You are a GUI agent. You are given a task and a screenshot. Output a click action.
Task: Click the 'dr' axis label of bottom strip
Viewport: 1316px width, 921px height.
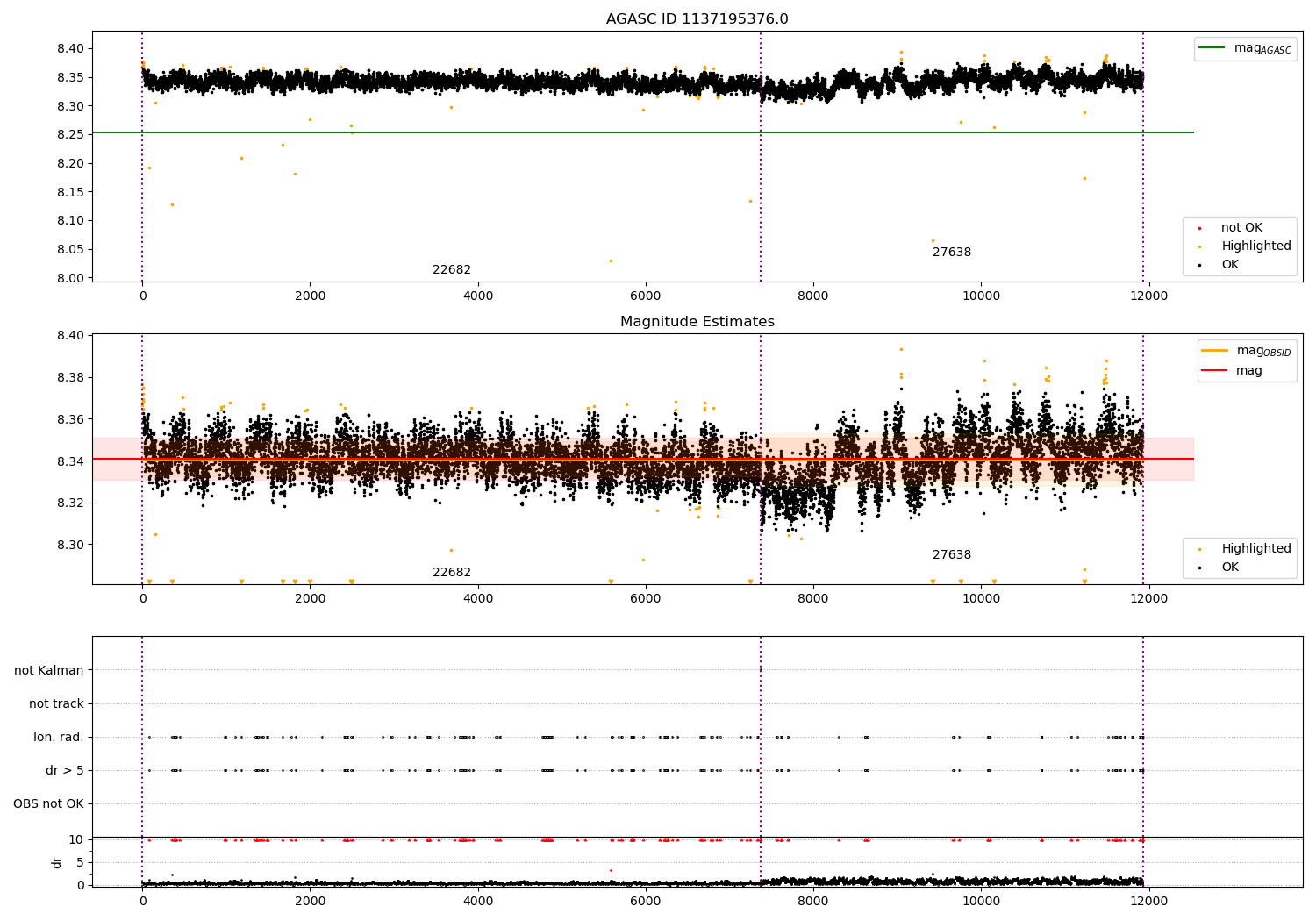(x=57, y=863)
